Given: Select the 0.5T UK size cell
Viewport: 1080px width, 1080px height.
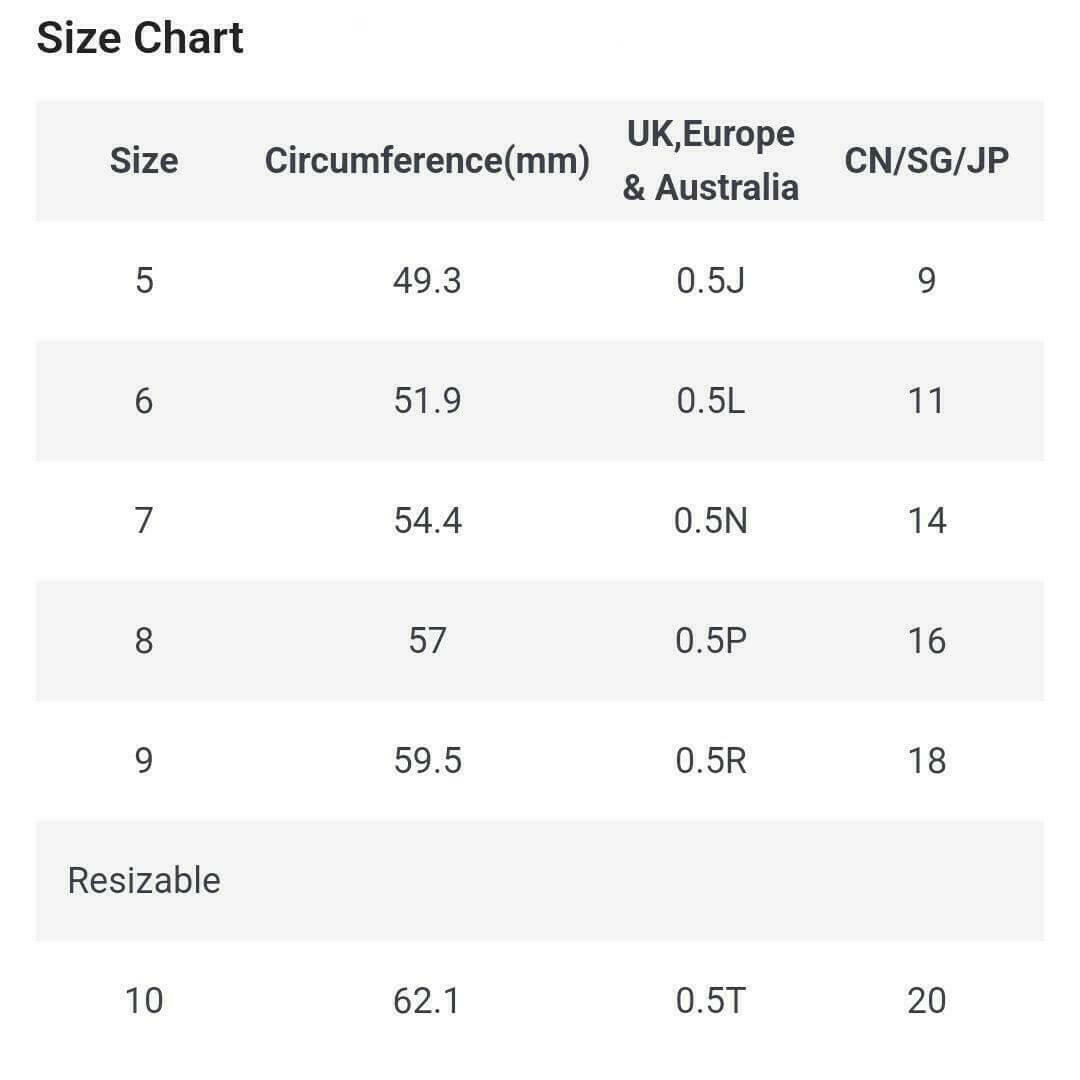Looking at the screenshot, I should [711, 1001].
